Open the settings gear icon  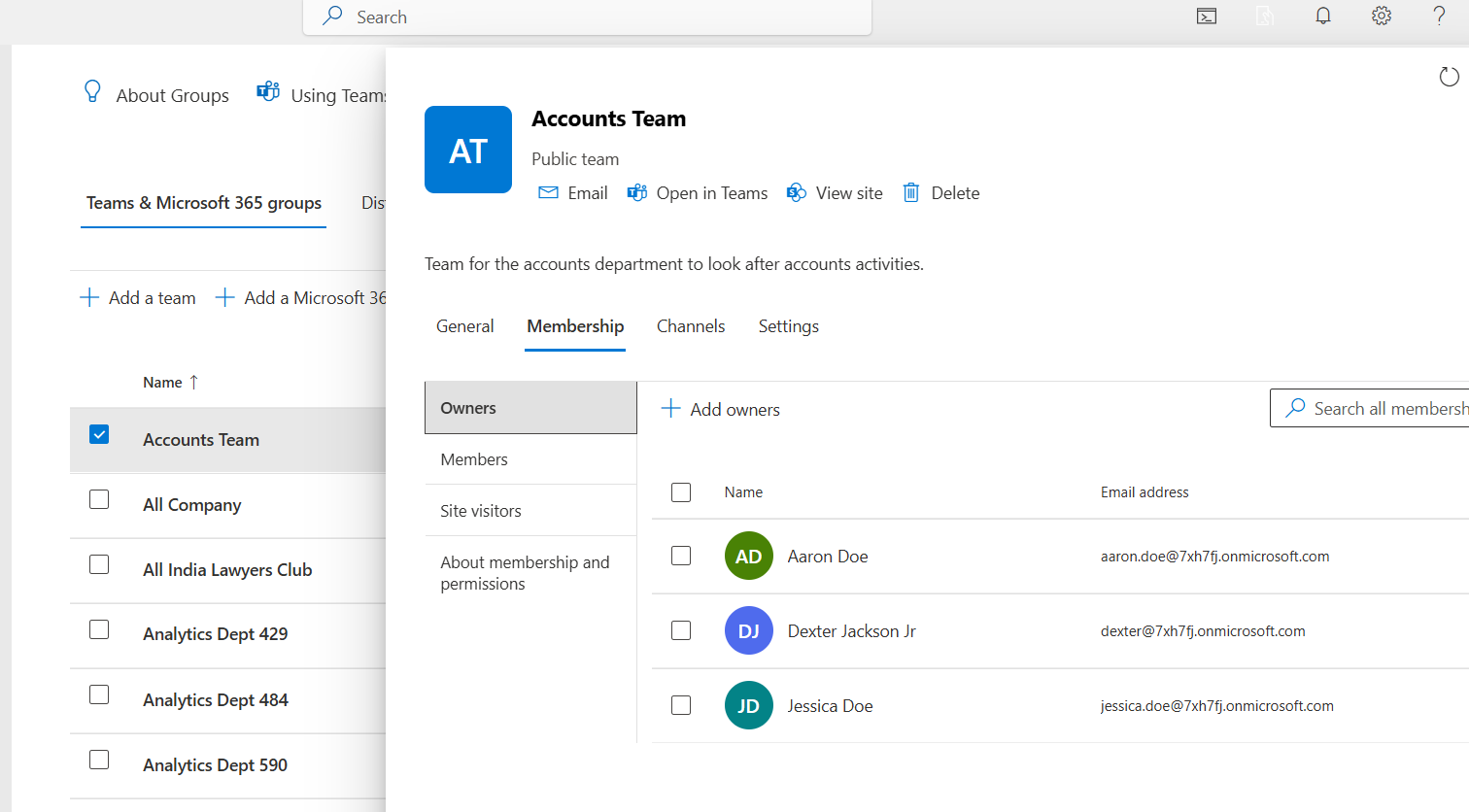click(x=1382, y=17)
